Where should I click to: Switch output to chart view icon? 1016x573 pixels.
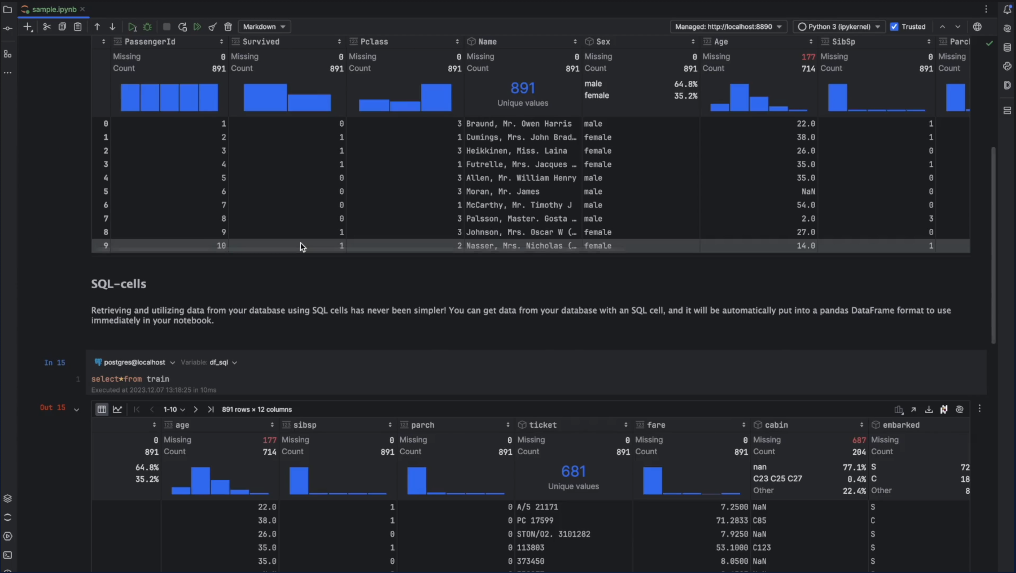tap(117, 410)
